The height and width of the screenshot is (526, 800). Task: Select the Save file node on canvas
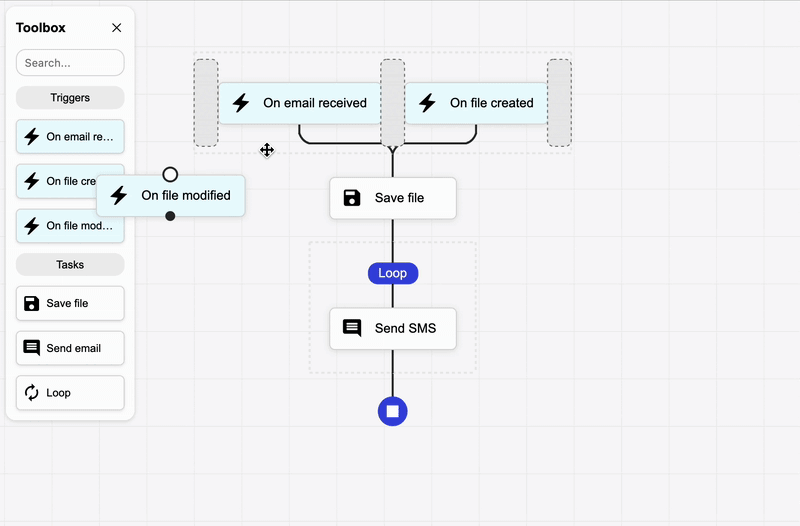click(x=393, y=198)
